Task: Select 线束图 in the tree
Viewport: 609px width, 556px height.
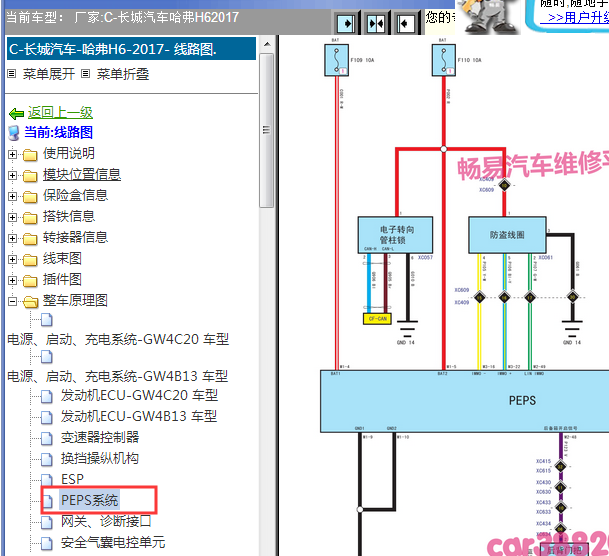Action: click(x=62, y=258)
